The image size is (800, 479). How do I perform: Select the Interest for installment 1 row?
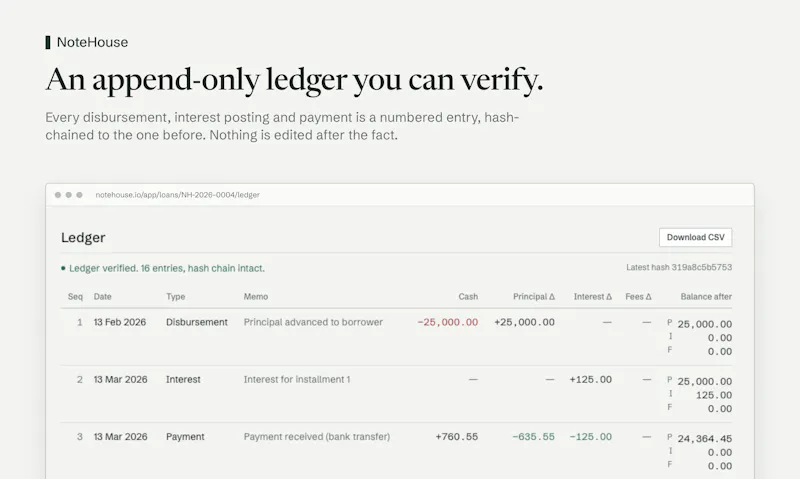pos(396,394)
